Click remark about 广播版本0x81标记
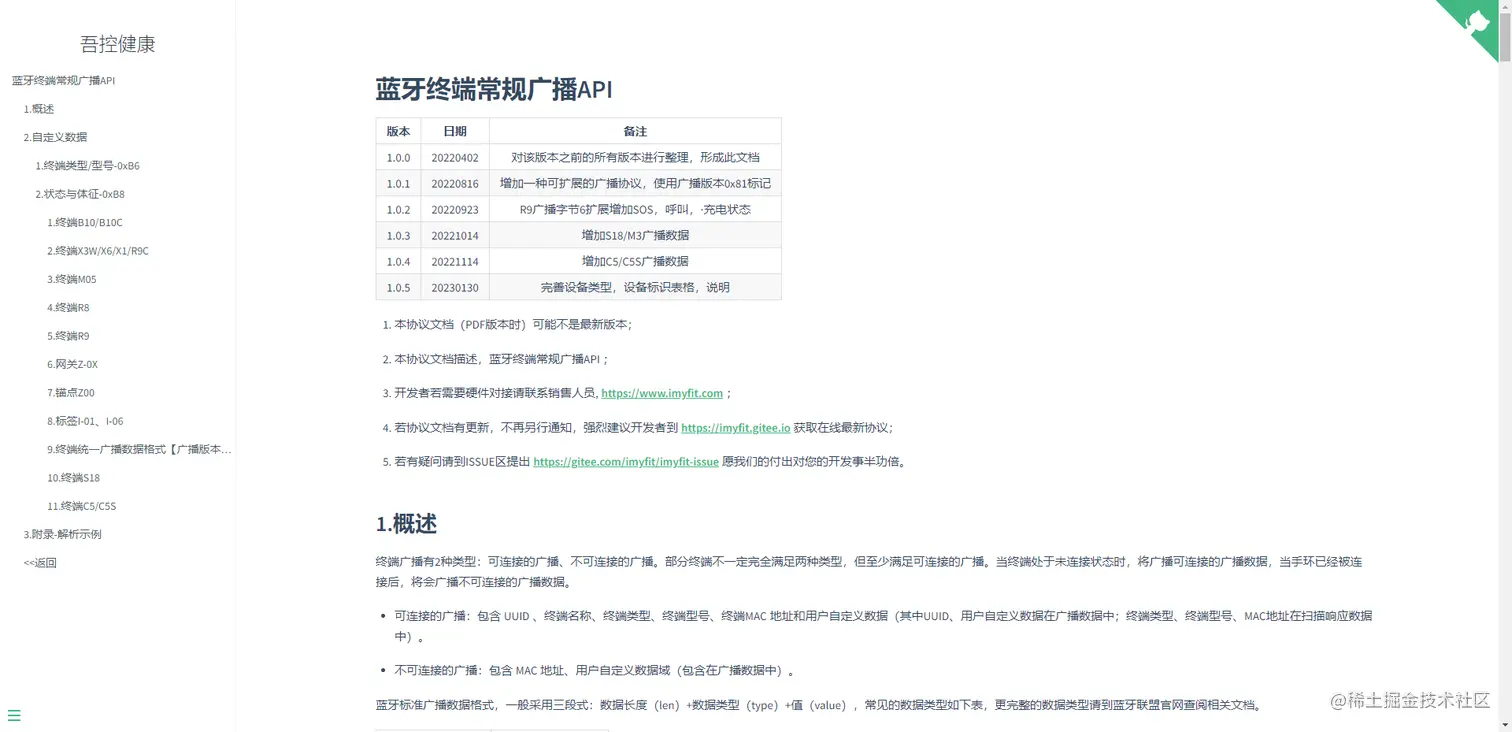Screen dimensions: 1512x732 (635, 183)
